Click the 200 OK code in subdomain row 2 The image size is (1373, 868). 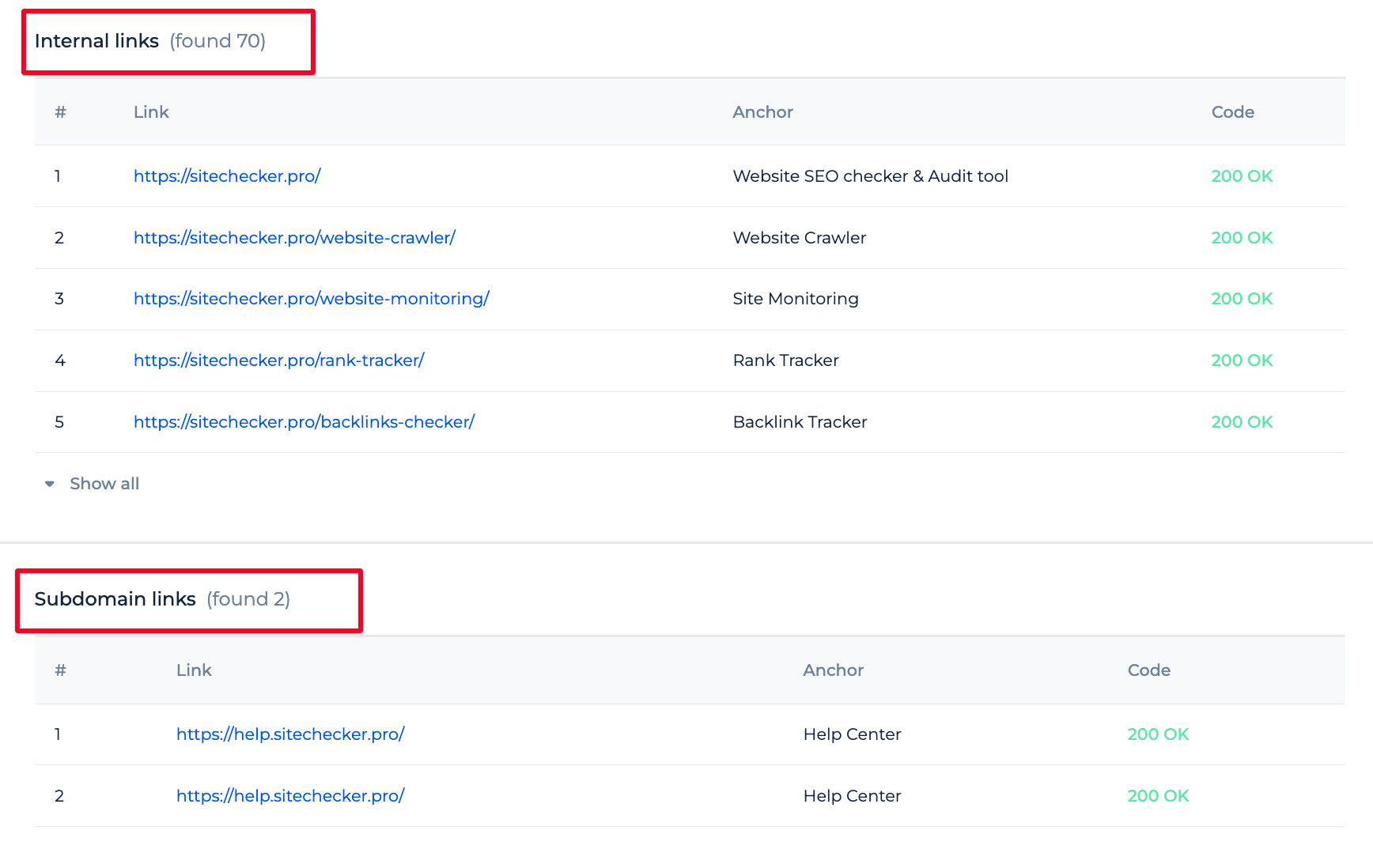[1158, 796]
